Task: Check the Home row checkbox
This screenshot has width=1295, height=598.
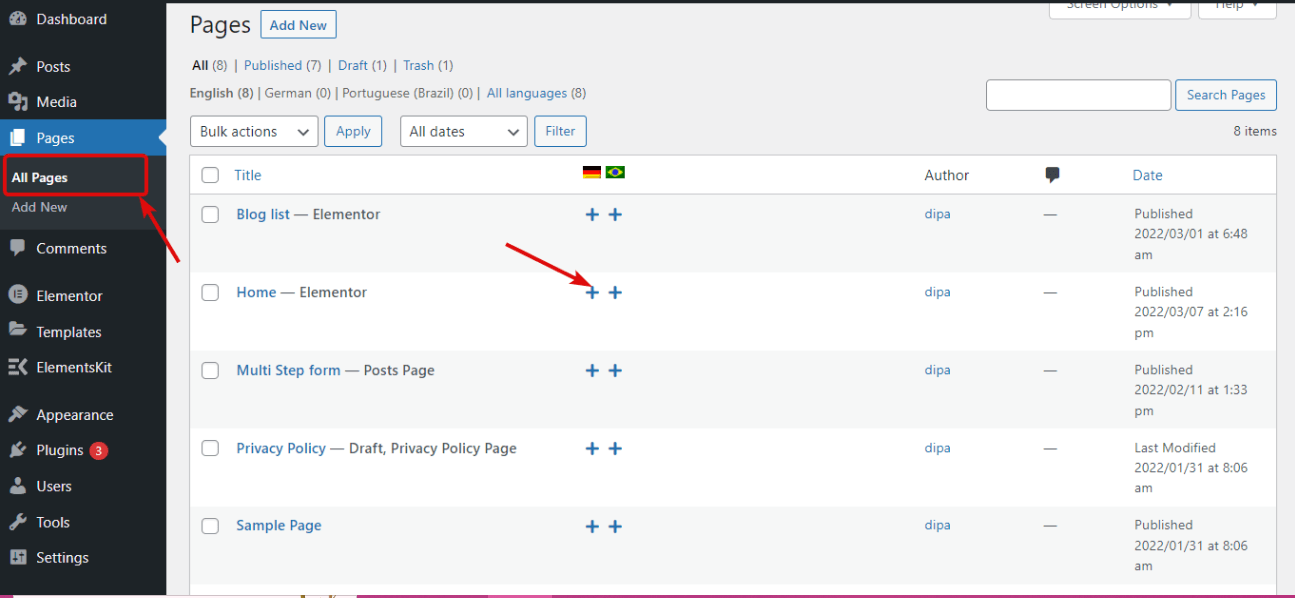Action: click(x=210, y=292)
